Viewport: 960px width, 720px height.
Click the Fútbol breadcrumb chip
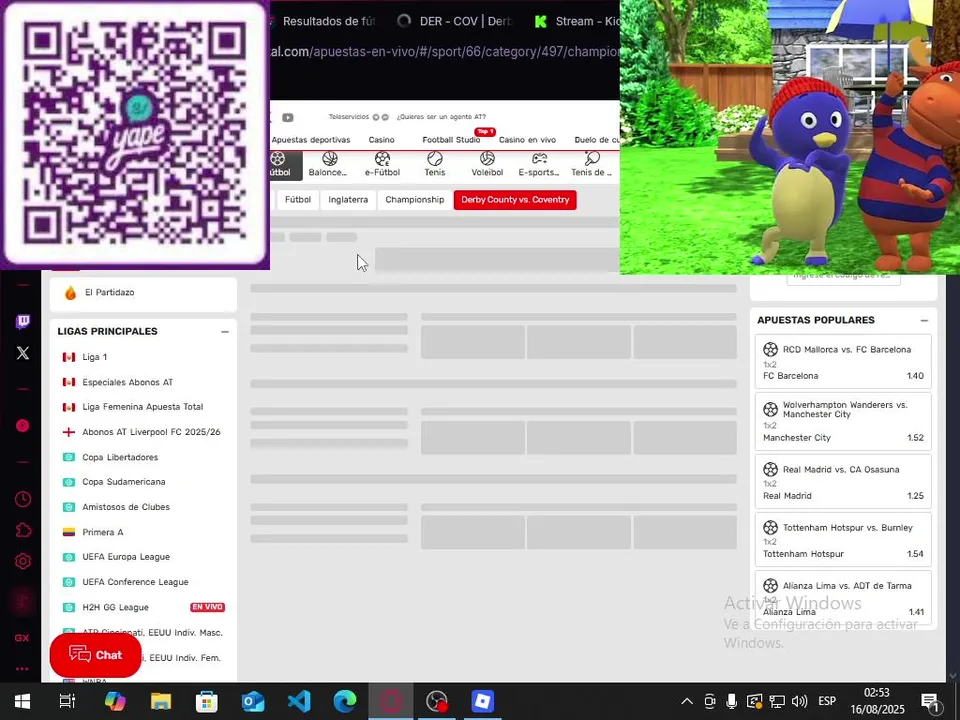(298, 200)
